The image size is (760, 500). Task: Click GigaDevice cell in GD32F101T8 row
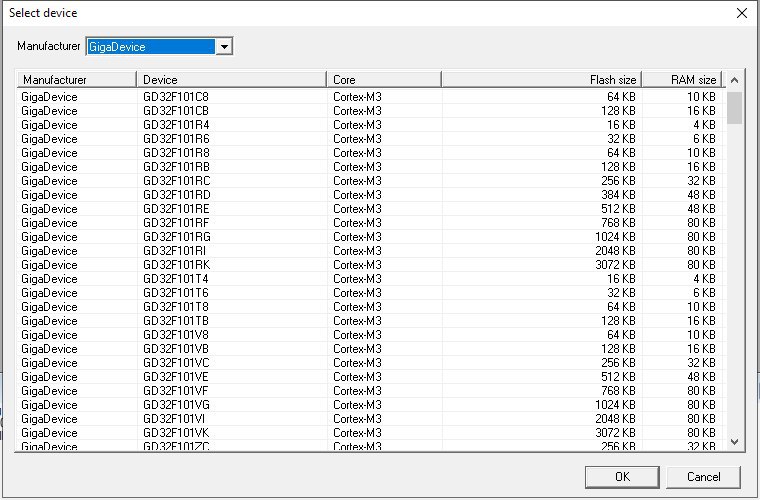coord(49,308)
